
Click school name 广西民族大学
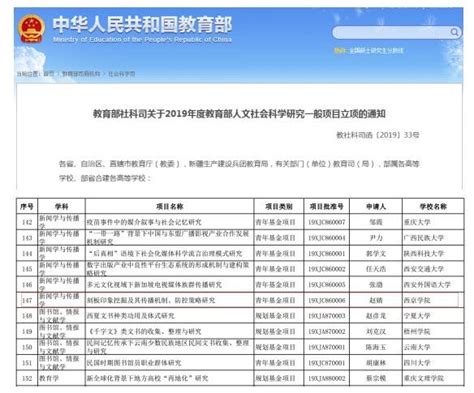(x=424, y=238)
